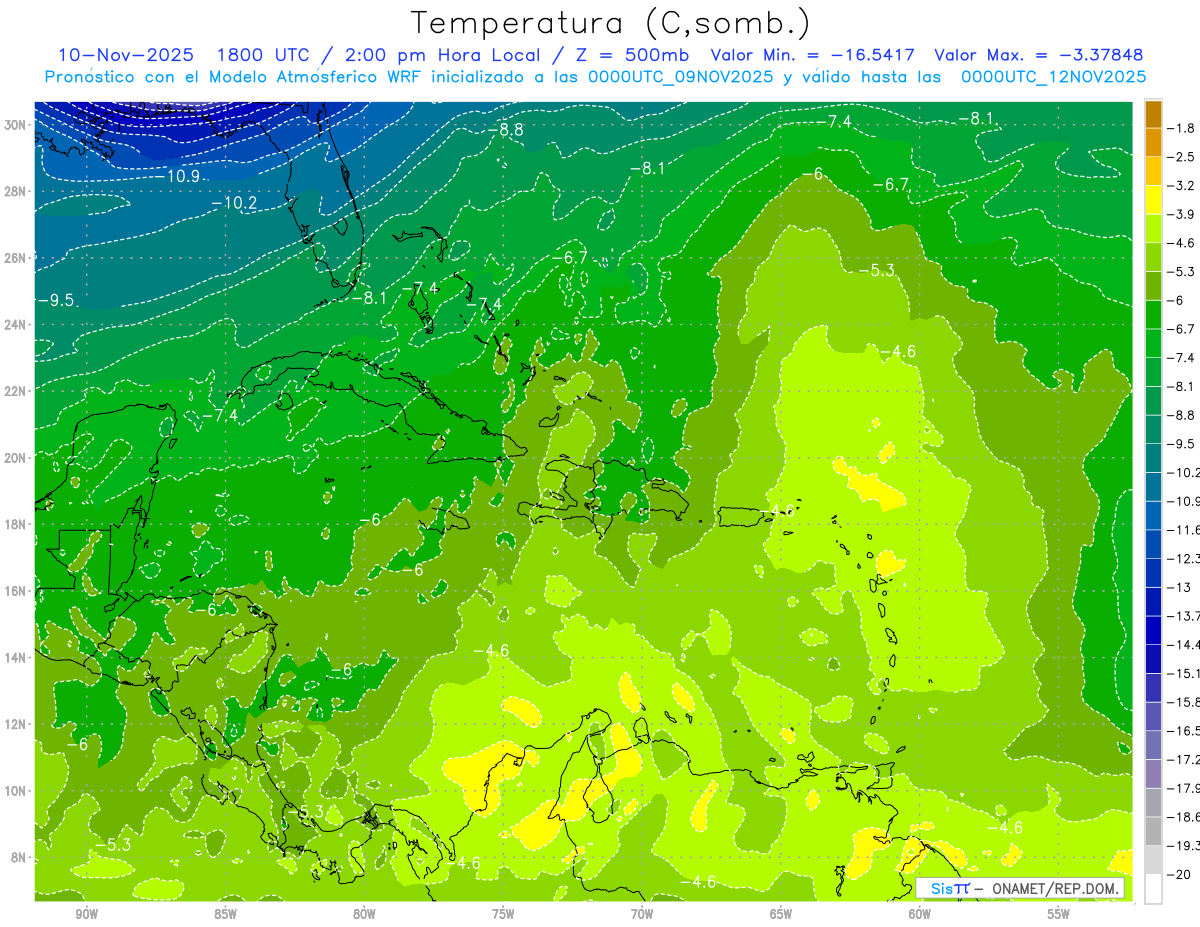1200x927 pixels.
Task: Click the '0000UTC_12NOV2025' valid-until time
Action: 1053,77
